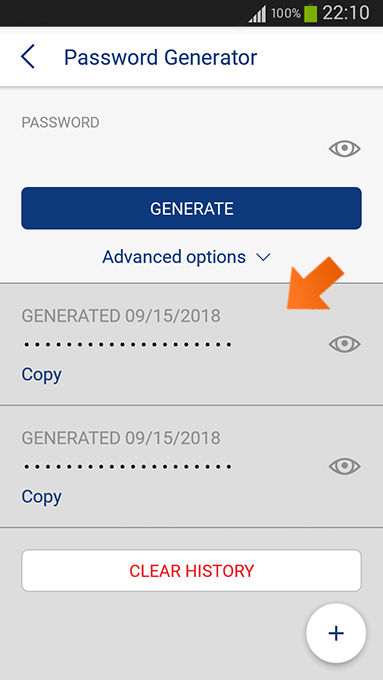
Task: Select the second entry's masked password dots
Action: point(128,468)
